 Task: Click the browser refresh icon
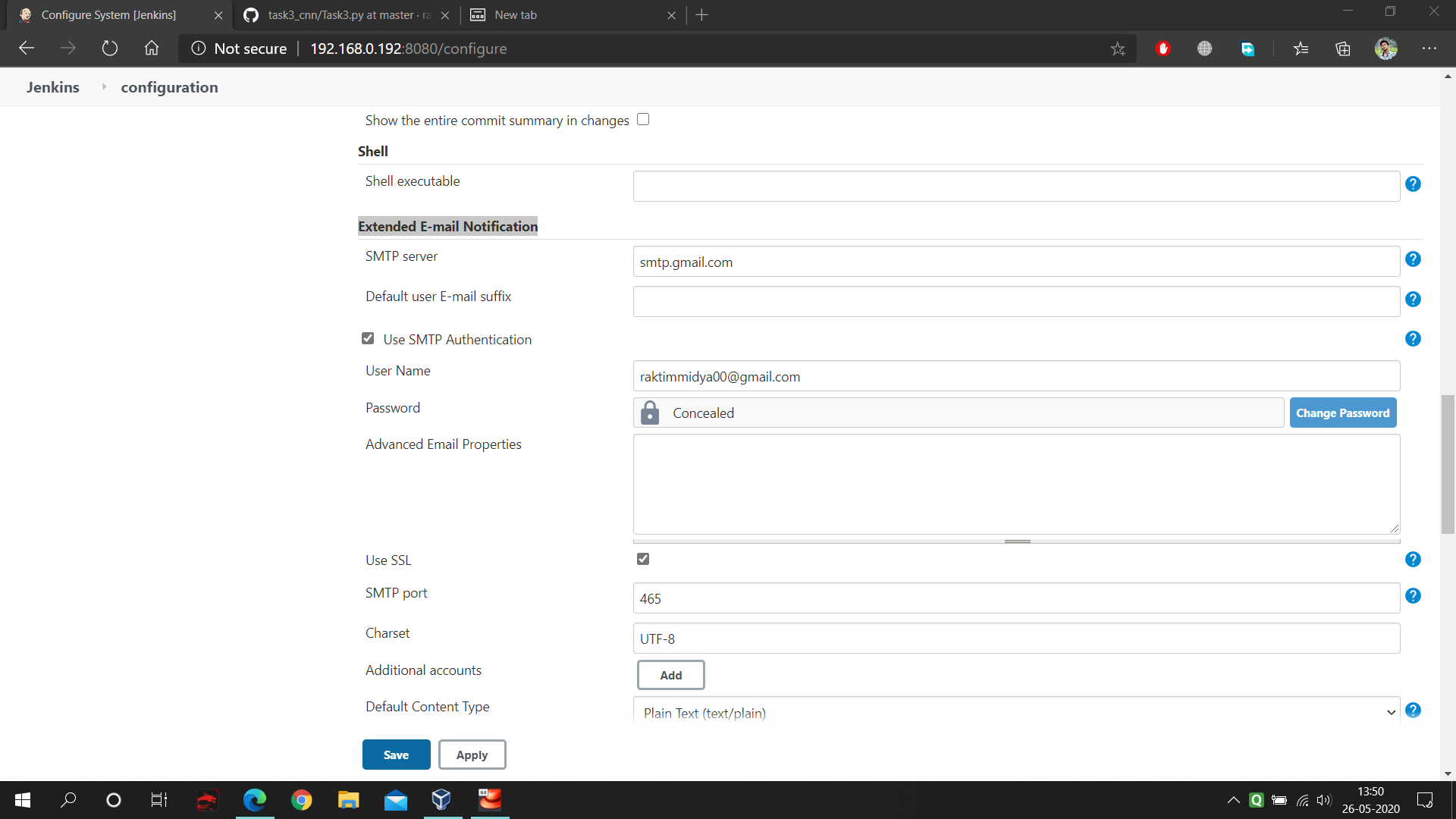pyautogui.click(x=110, y=49)
